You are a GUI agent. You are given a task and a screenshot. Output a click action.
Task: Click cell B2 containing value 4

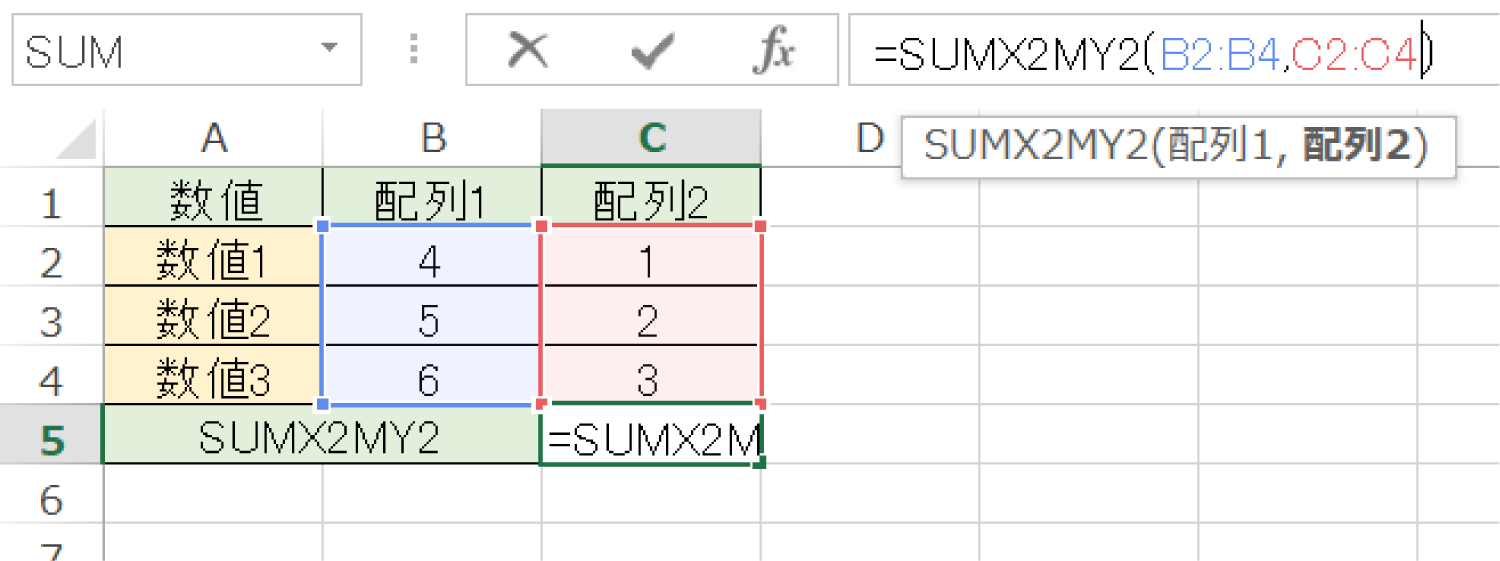click(431, 262)
